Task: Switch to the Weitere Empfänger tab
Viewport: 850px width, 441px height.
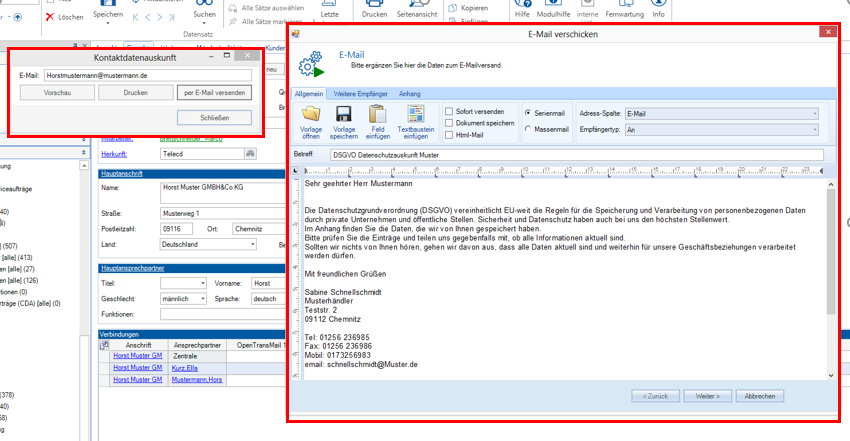Action: [360, 93]
